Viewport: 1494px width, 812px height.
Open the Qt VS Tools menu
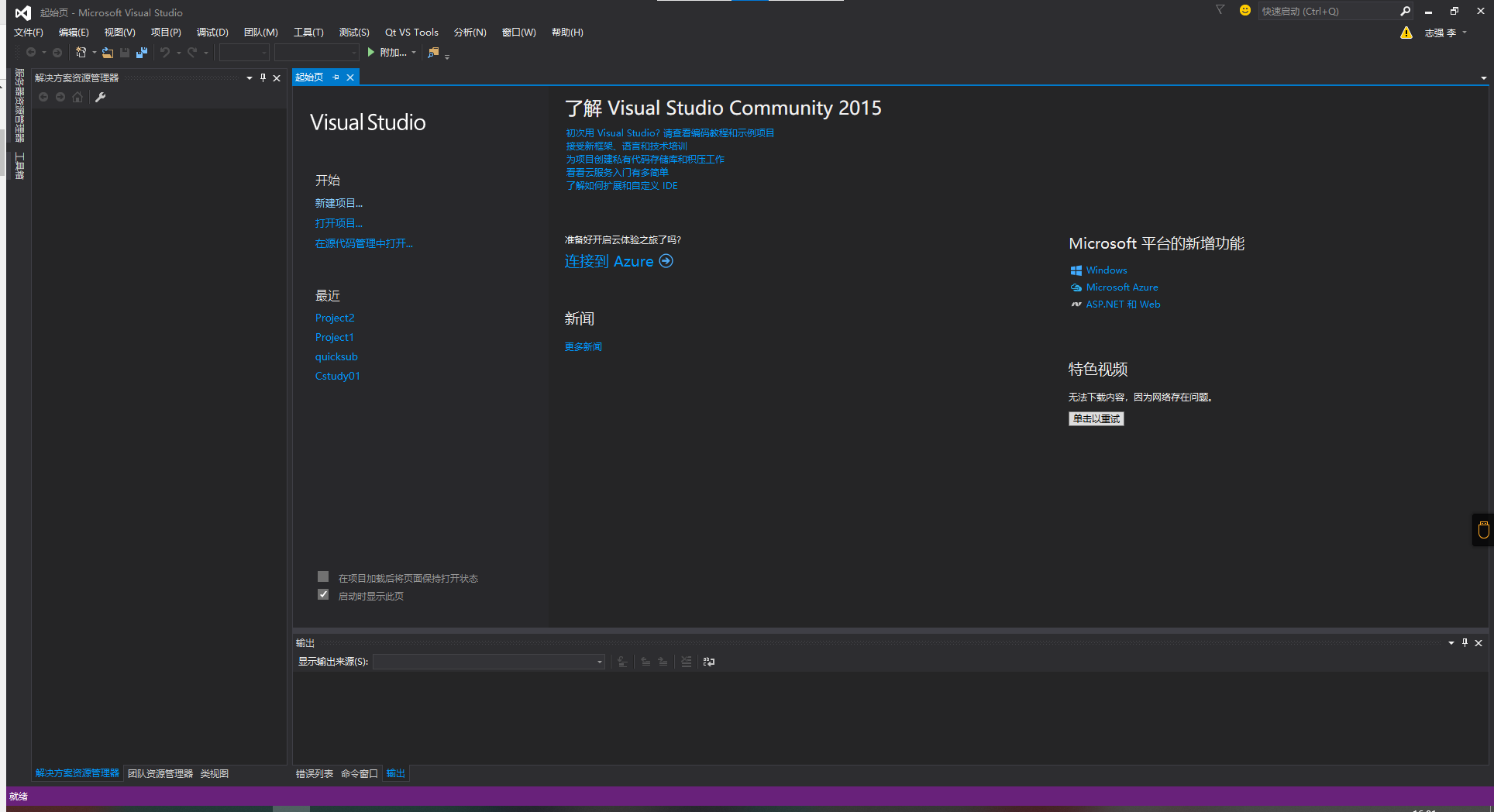click(411, 32)
